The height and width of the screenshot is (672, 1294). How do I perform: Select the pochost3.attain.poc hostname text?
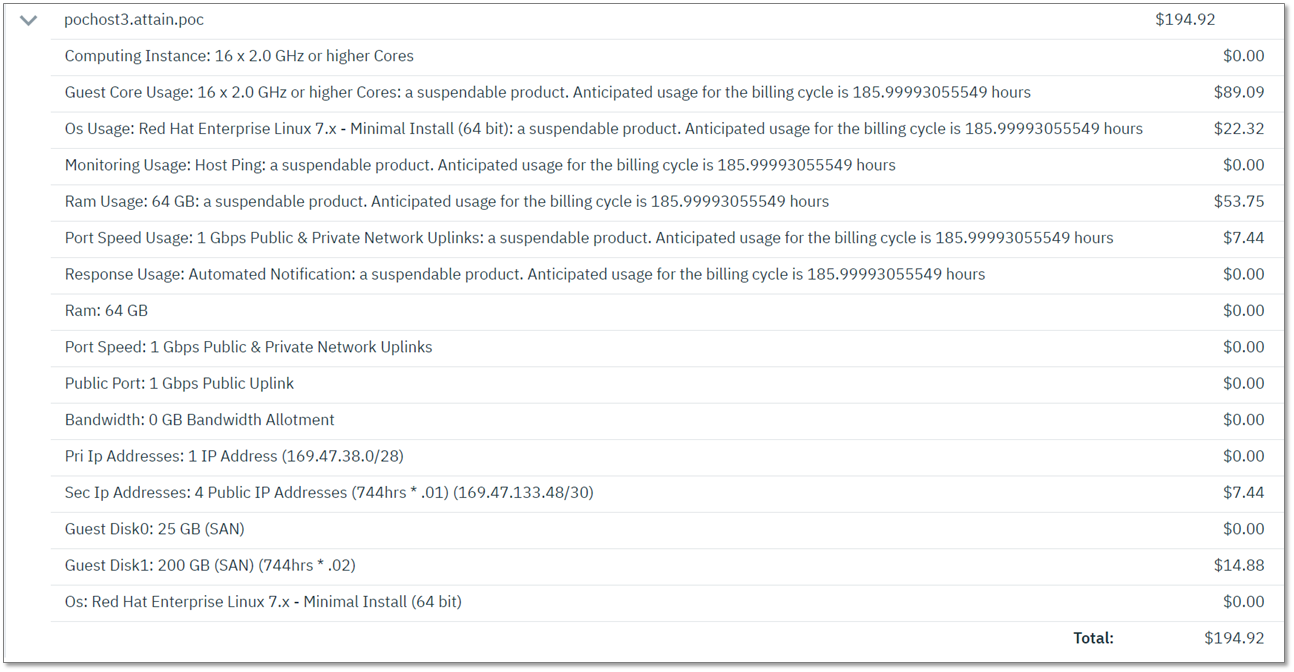(134, 20)
